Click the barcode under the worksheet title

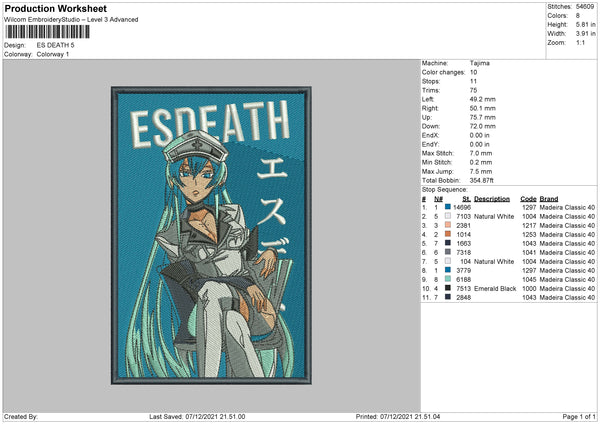click(x=47, y=32)
